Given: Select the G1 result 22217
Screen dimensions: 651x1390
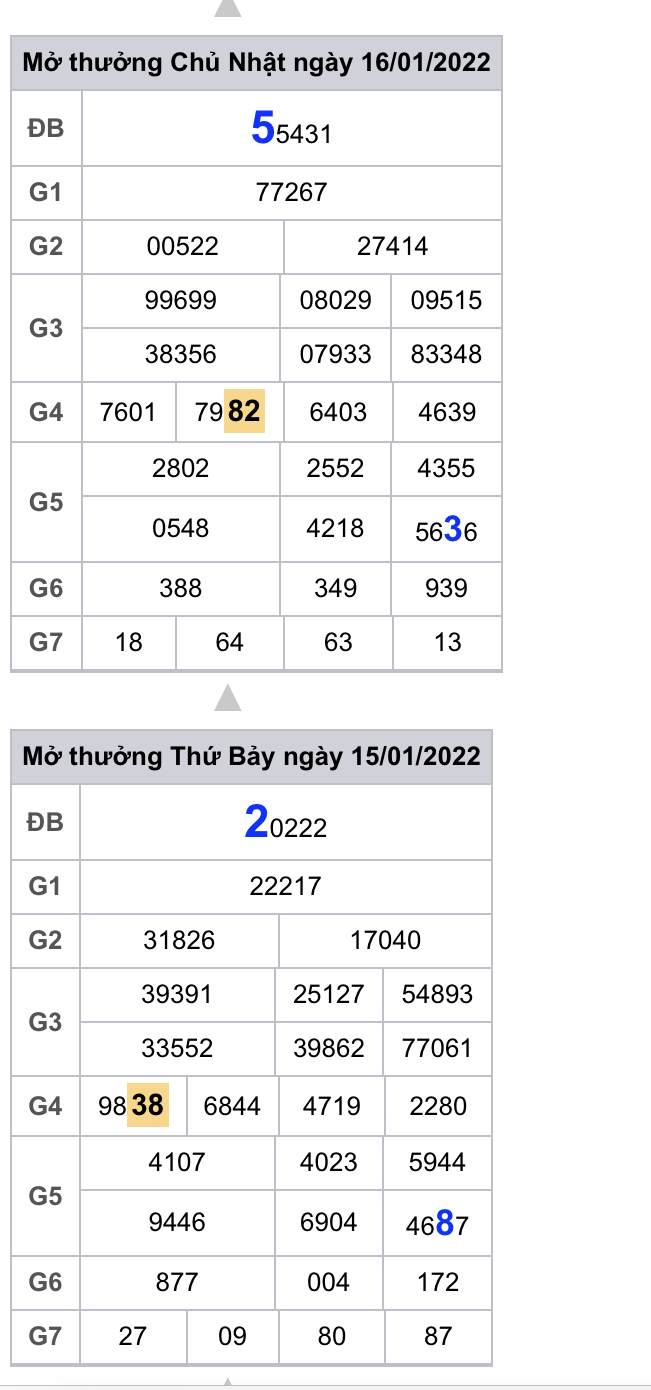Looking at the screenshot, I should [286, 886].
